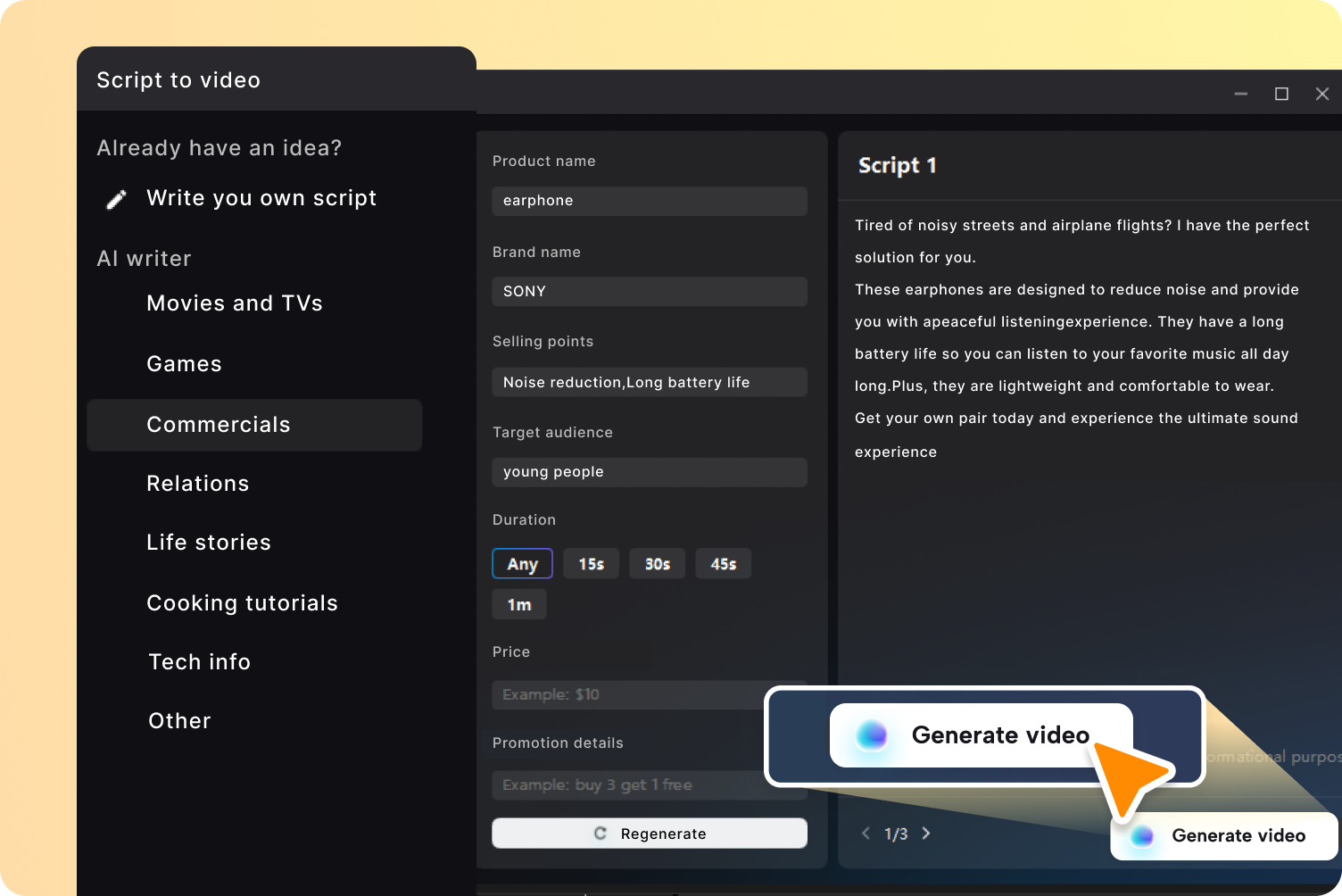Click the Duration label

point(524,520)
